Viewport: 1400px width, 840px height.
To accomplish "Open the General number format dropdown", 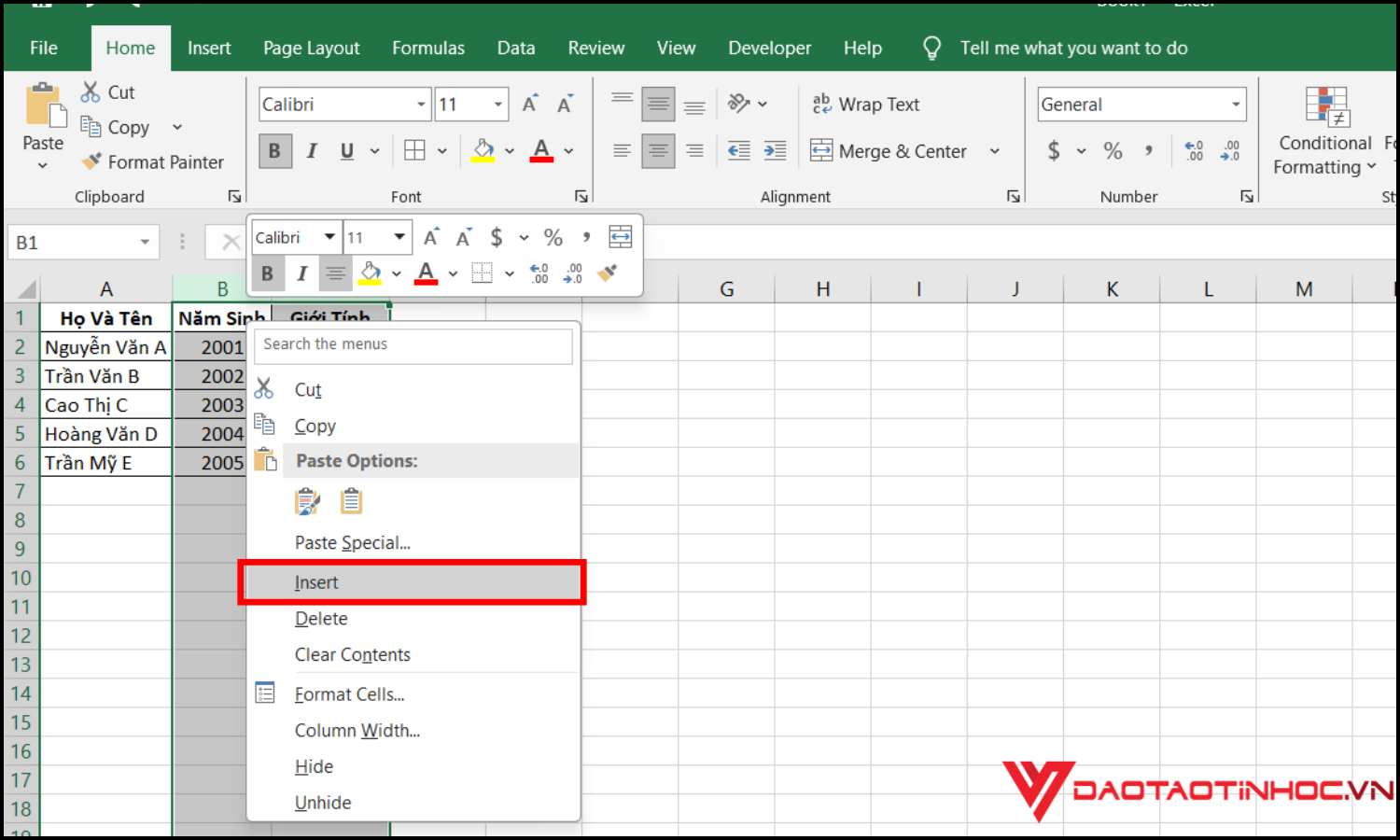I will tap(1232, 104).
